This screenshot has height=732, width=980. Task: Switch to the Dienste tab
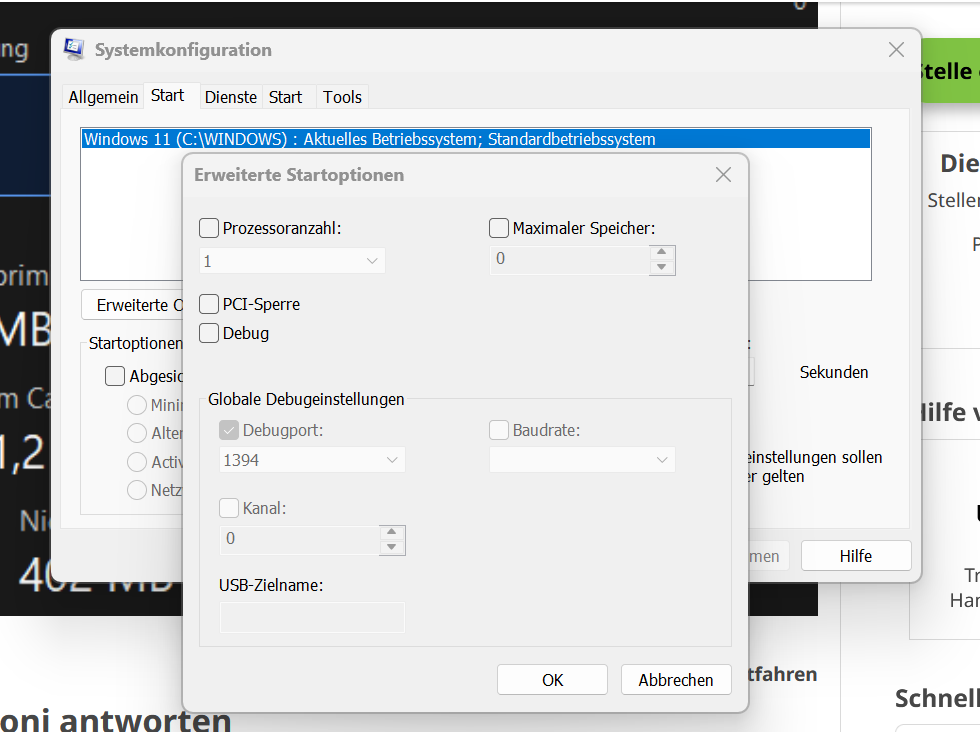(231, 97)
